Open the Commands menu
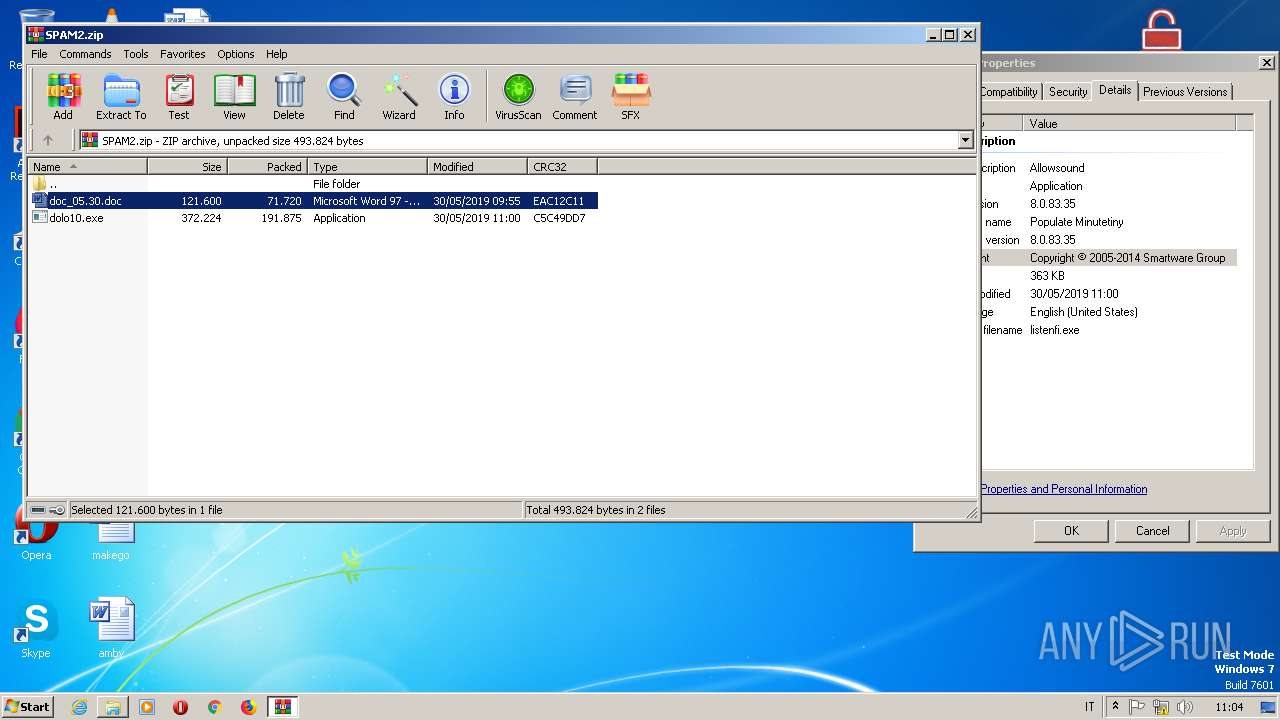 tap(85, 54)
